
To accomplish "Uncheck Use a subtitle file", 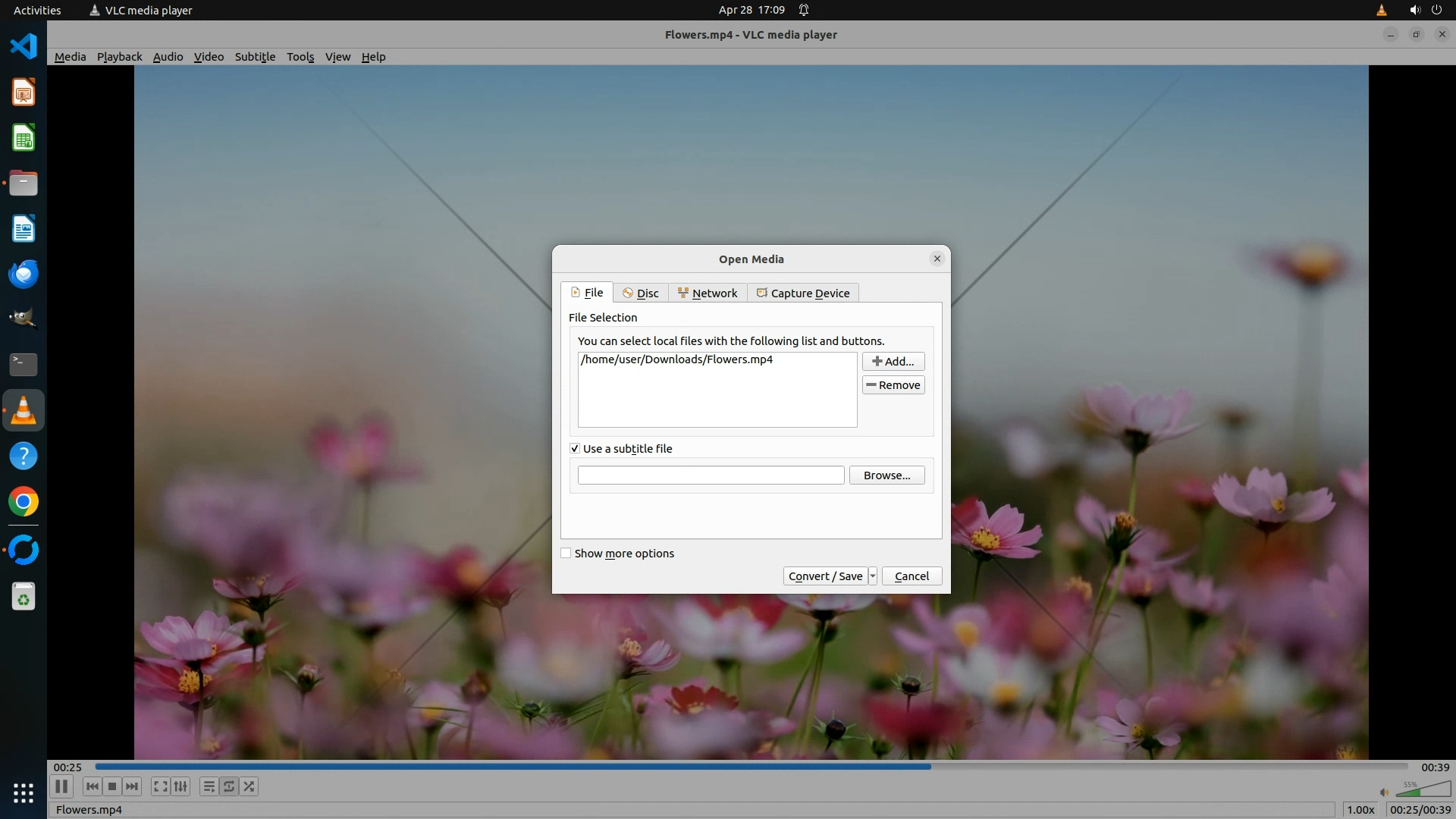I will [575, 449].
